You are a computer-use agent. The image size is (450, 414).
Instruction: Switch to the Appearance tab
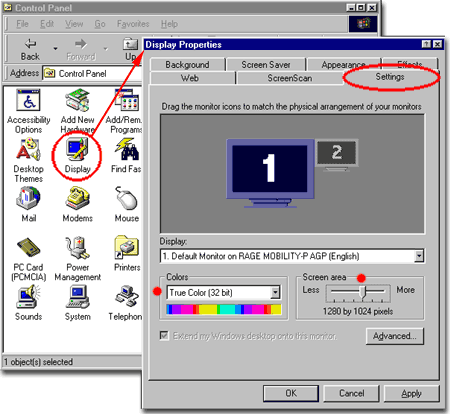(343, 65)
